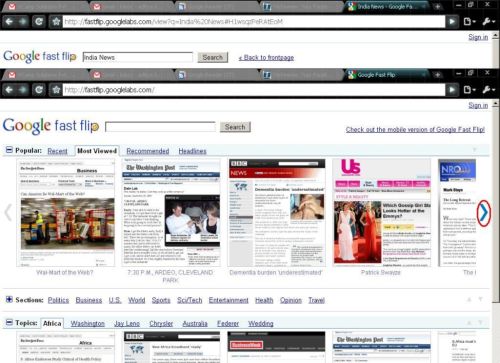Open the World section
Viewport: 500px width, 363px height.
137,300
